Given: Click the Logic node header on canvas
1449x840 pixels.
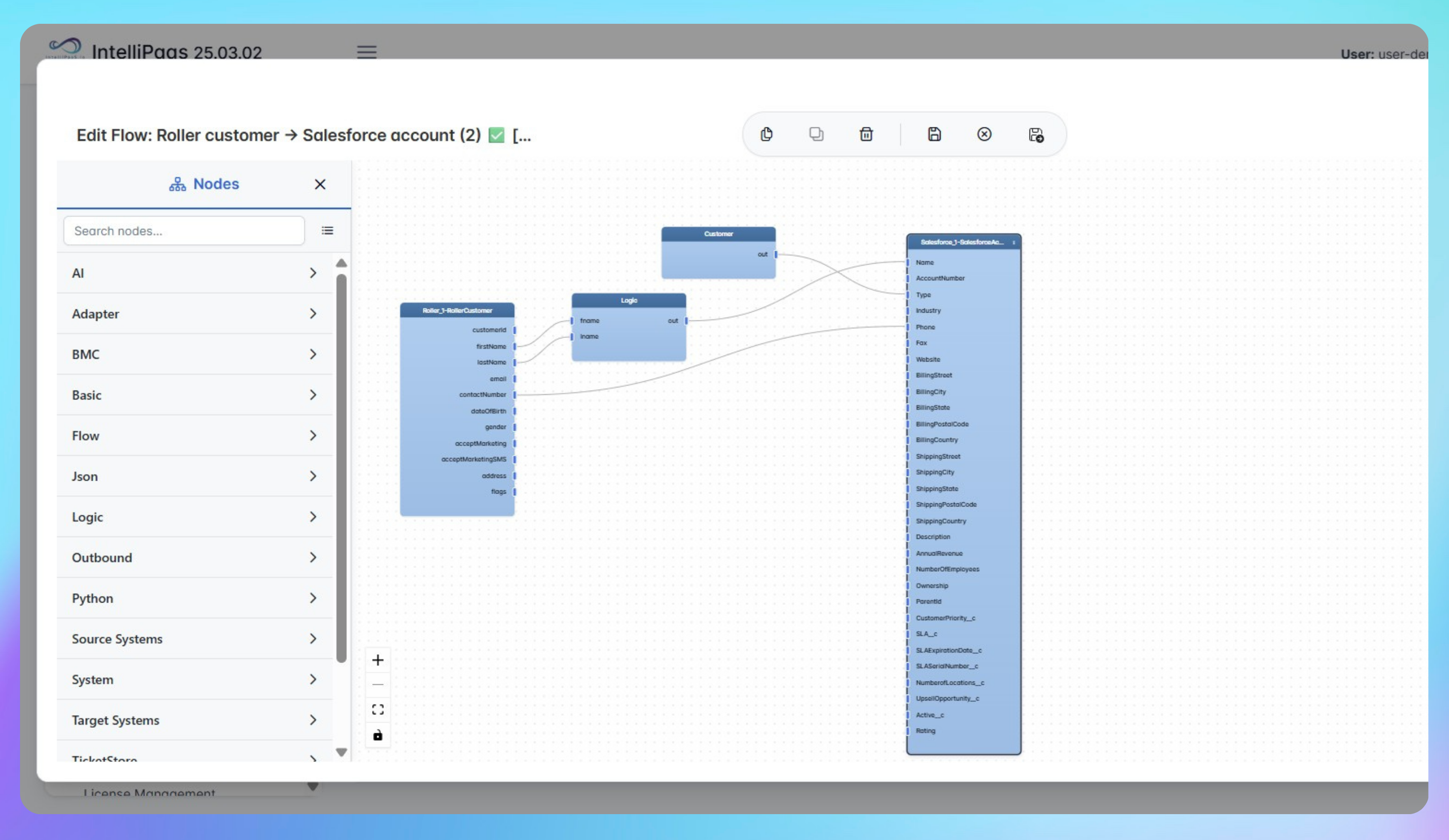Looking at the screenshot, I should (x=629, y=301).
